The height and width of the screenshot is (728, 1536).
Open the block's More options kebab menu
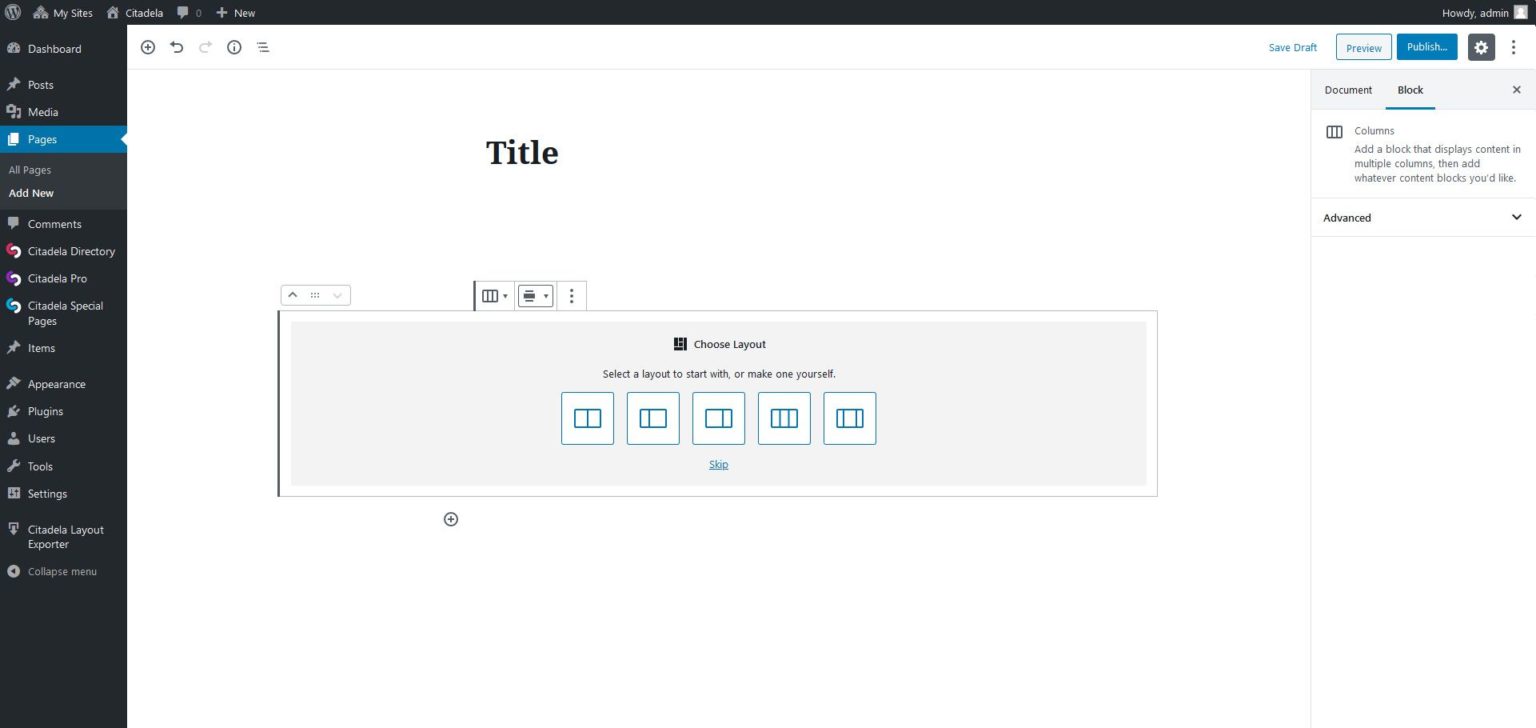(571, 295)
